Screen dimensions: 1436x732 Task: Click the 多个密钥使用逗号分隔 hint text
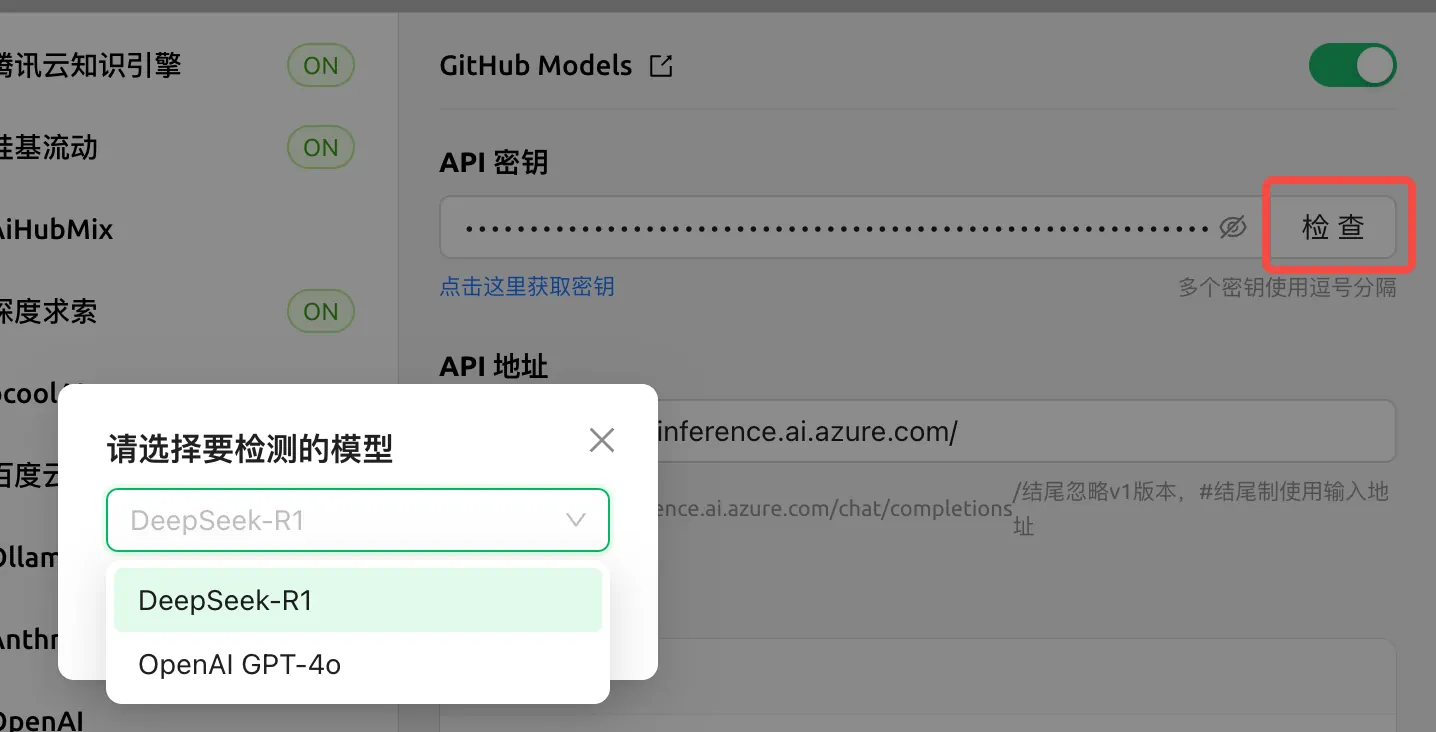pos(1287,288)
